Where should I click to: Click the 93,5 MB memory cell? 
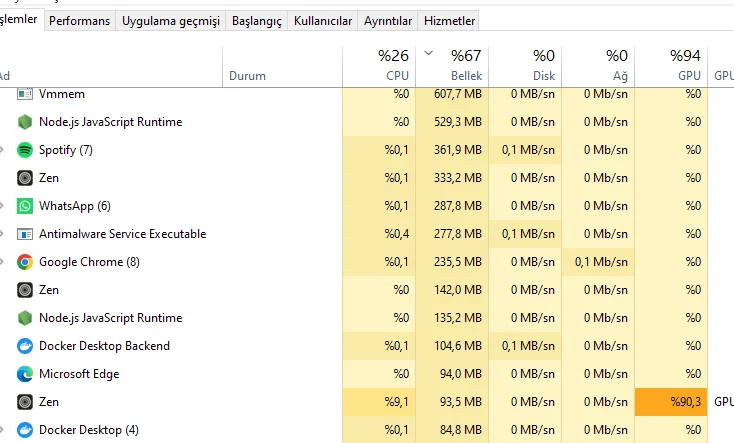[x=452, y=402]
